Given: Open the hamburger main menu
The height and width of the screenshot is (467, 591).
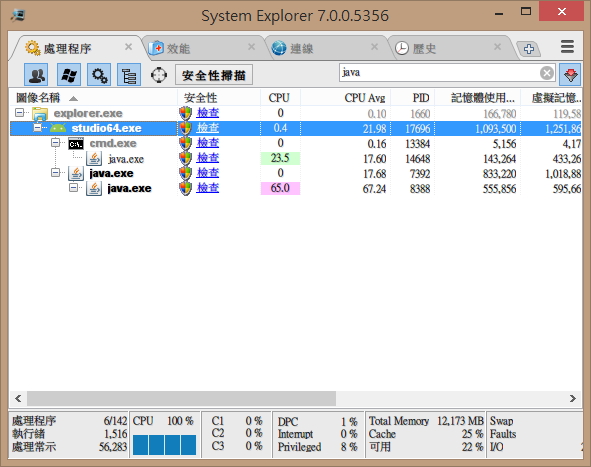Looking at the screenshot, I should pos(567,47).
